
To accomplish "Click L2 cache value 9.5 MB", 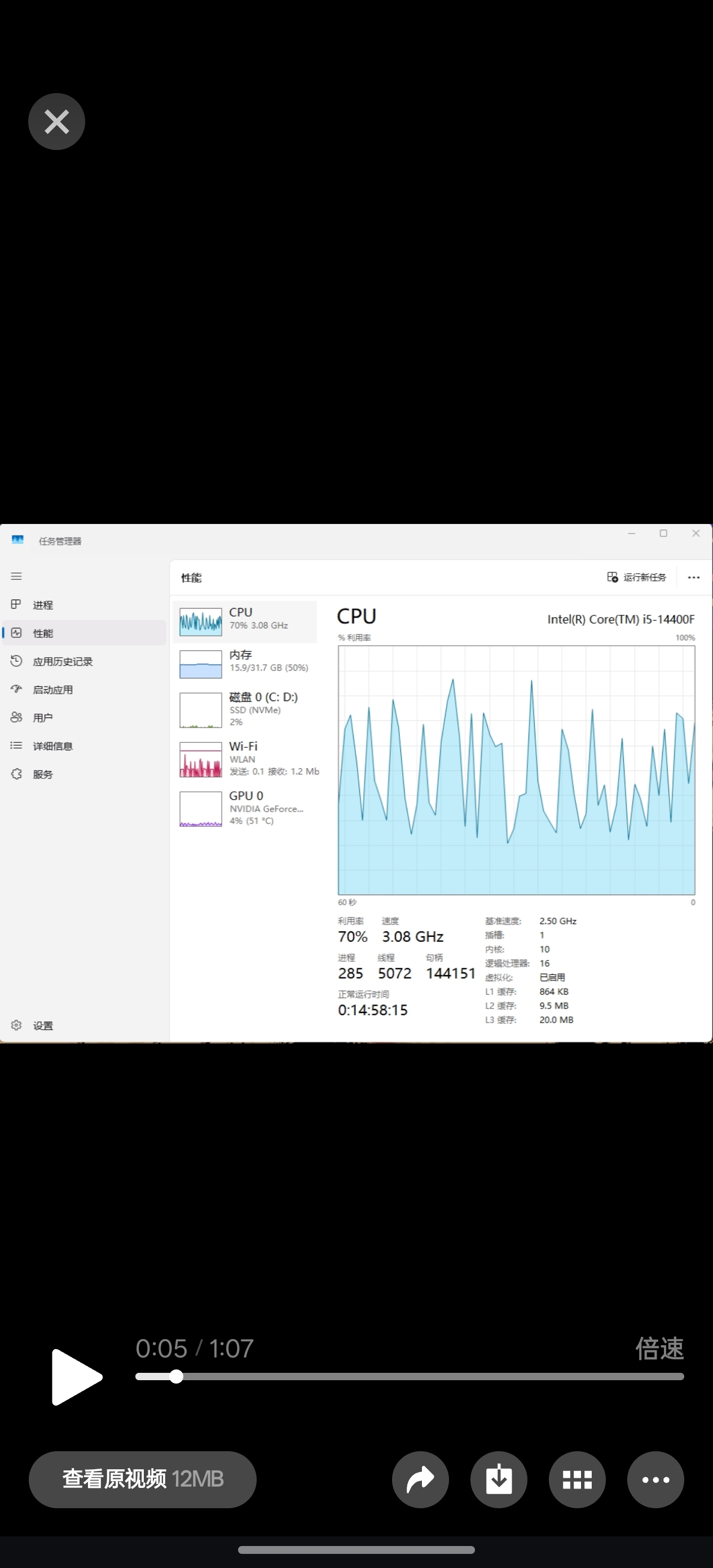I will tap(553, 1006).
